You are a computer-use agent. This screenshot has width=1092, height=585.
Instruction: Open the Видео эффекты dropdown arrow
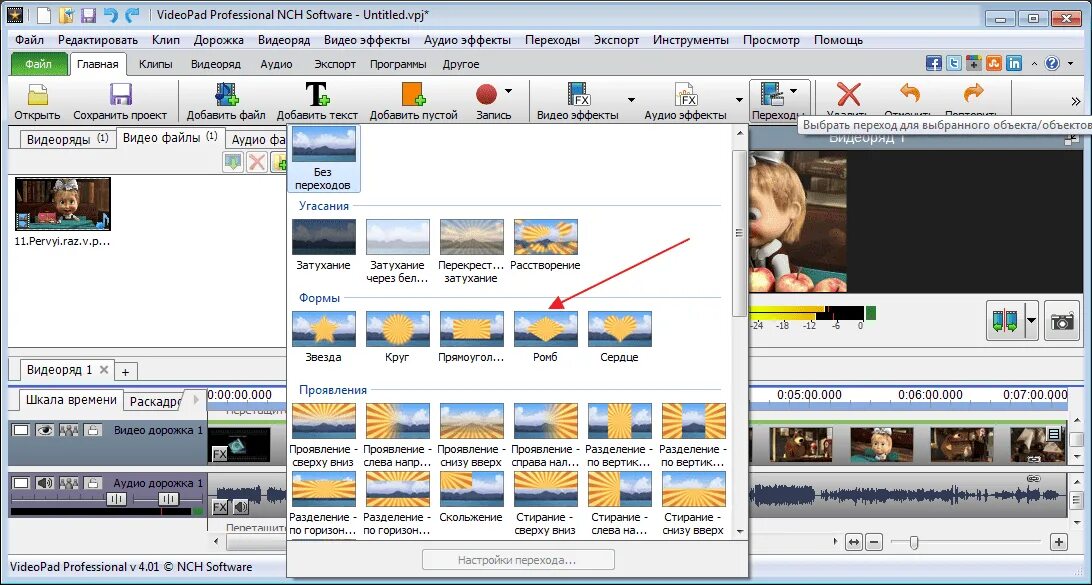click(631, 99)
